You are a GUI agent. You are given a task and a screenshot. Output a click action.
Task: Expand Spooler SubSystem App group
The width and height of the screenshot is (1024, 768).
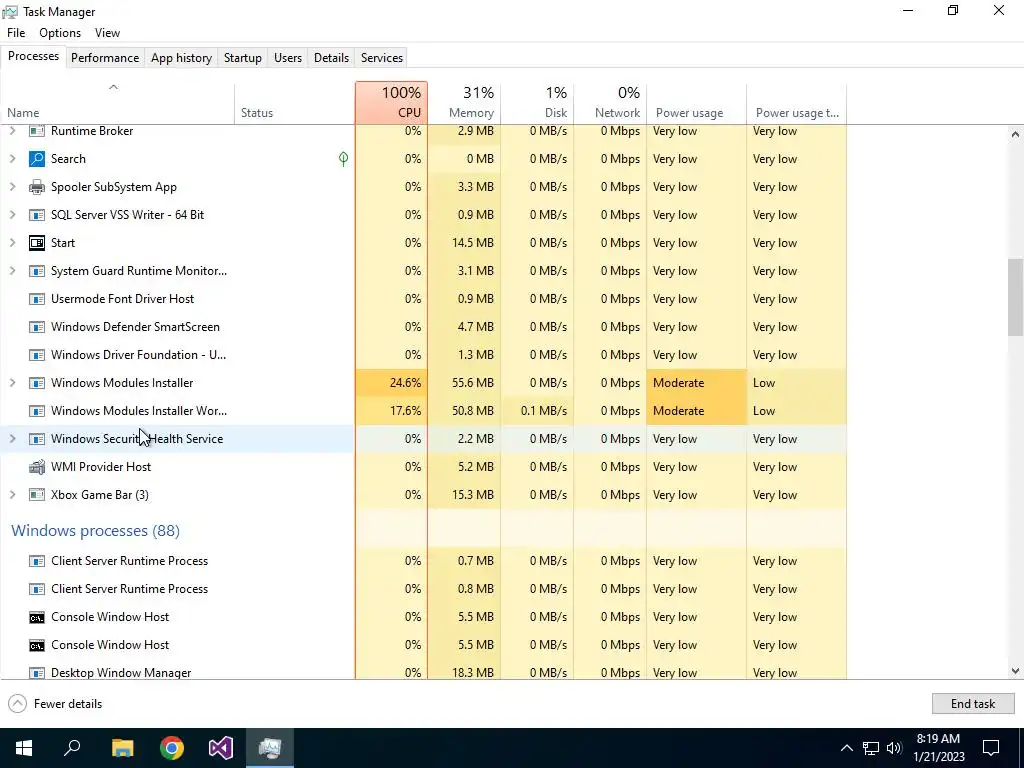pyautogui.click(x=12, y=187)
